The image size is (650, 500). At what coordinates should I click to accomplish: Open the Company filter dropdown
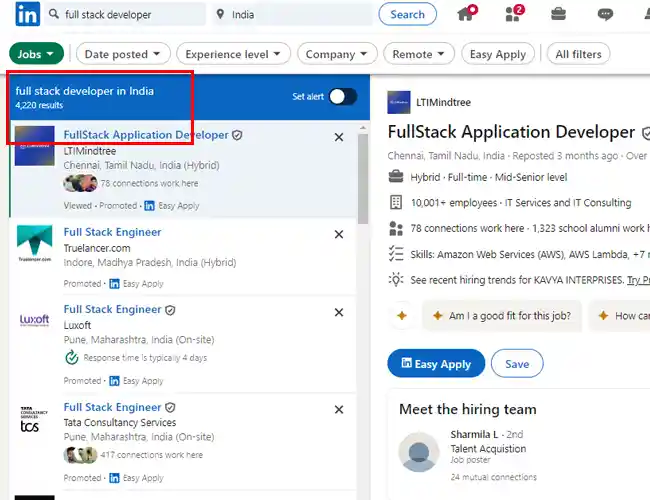[337, 54]
